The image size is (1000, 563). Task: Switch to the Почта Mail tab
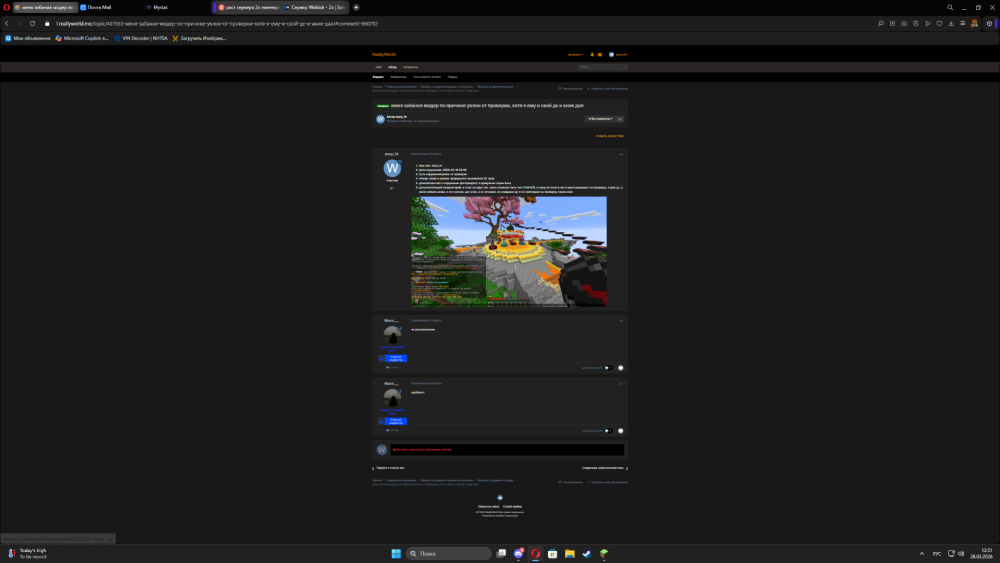coord(110,8)
